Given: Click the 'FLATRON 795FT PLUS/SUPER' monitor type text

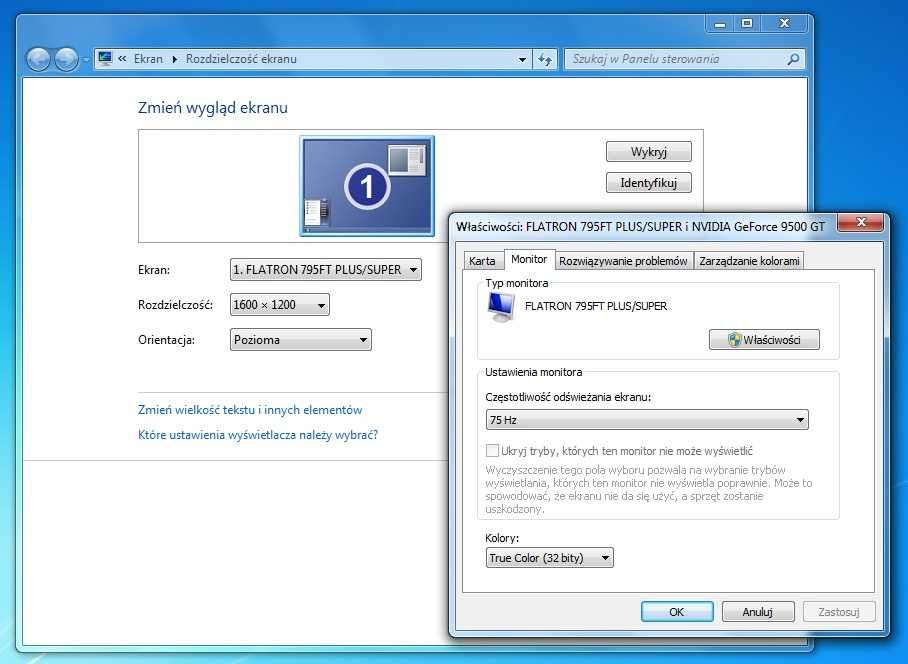Looking at the screenshot, I should (x=596, y=306).
